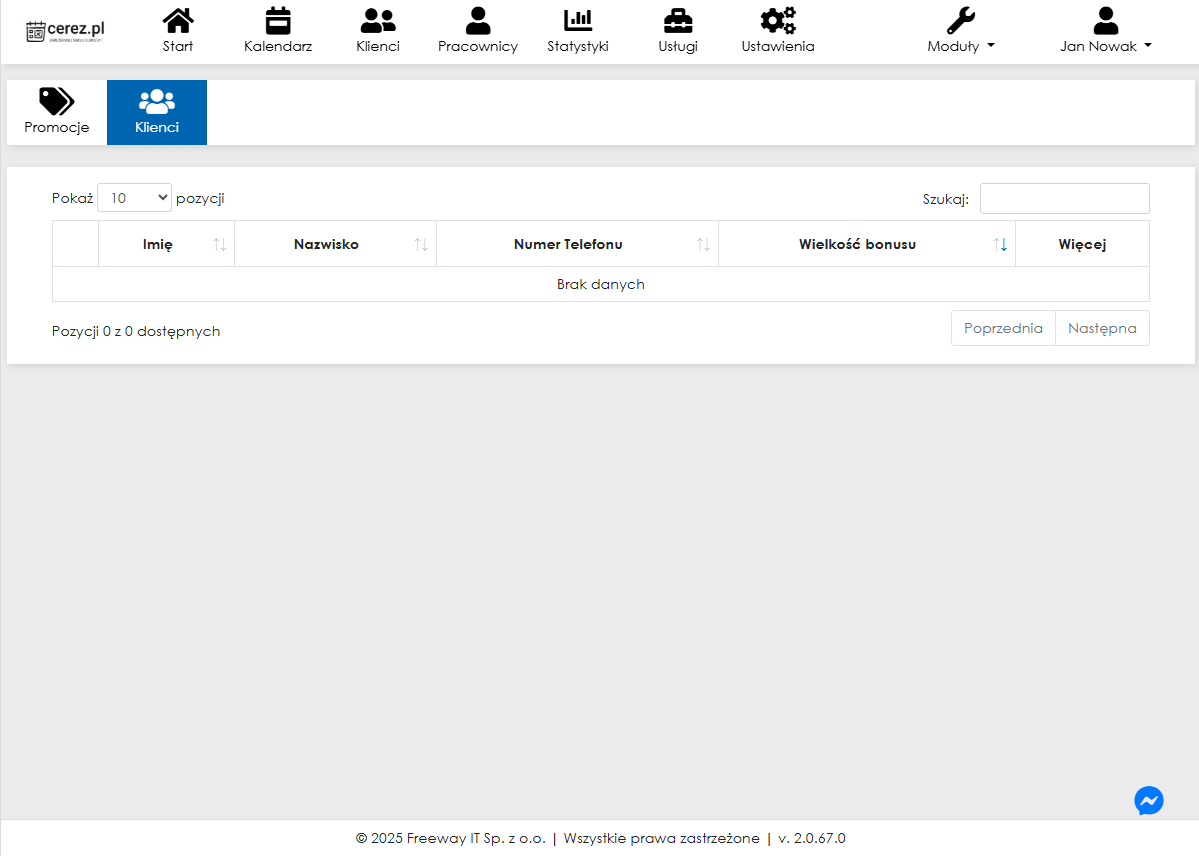This screenshot has height=856, width=1199.
Task: Focus the Szukaj search field
Action: pyautogui.click(x=1064, y=198)
